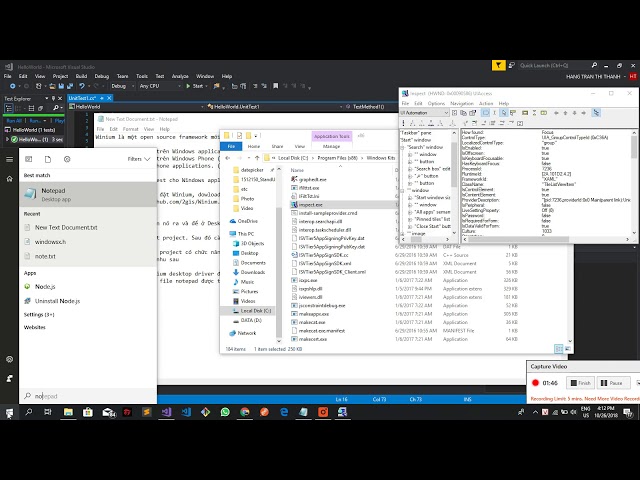Screen dimensions: 640x480
Task: Open the Navigation menu in Inspect
Action: click(462, 104)
